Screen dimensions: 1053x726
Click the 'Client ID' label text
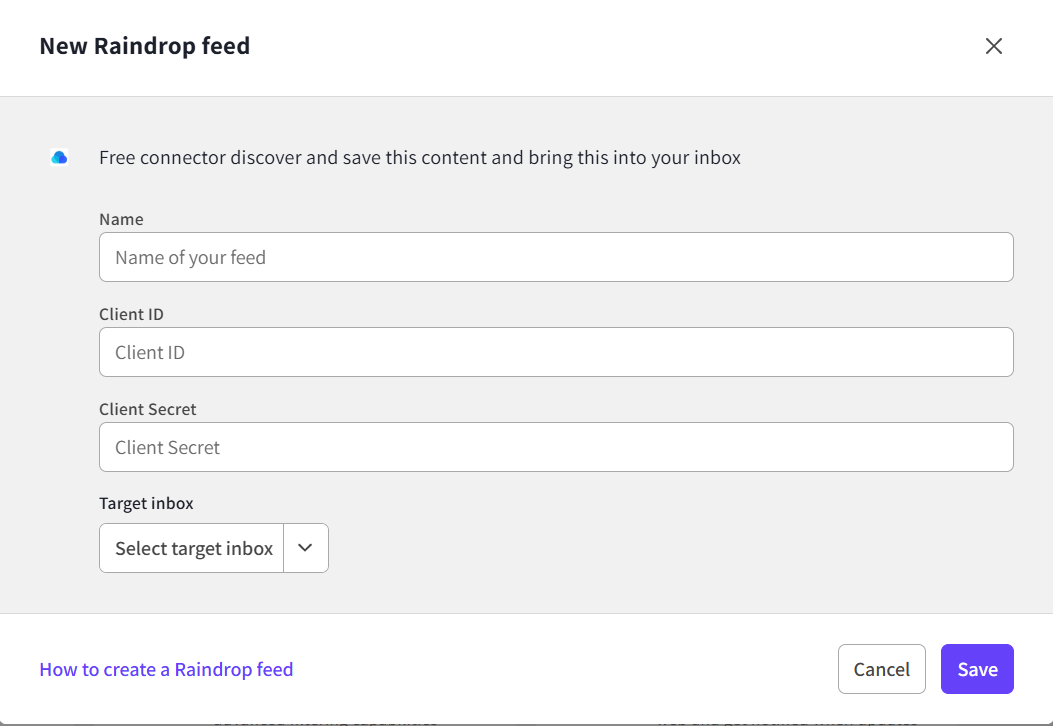(x=131, y=314)
